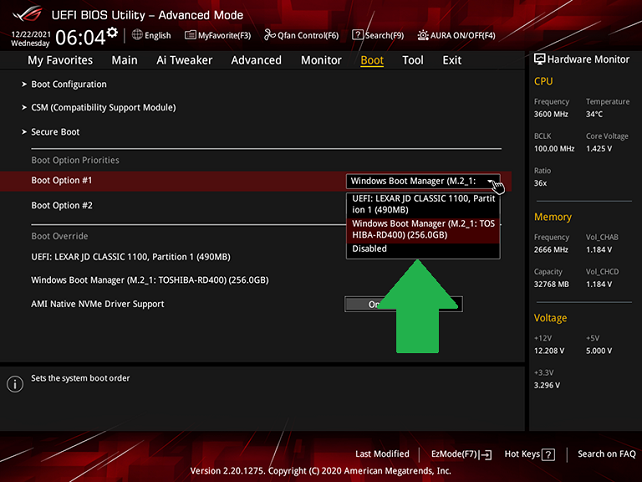The width and height of the screenshot is (642, 482).
Task: Click the 06:04 clock display
Action: tap(80, 38)
